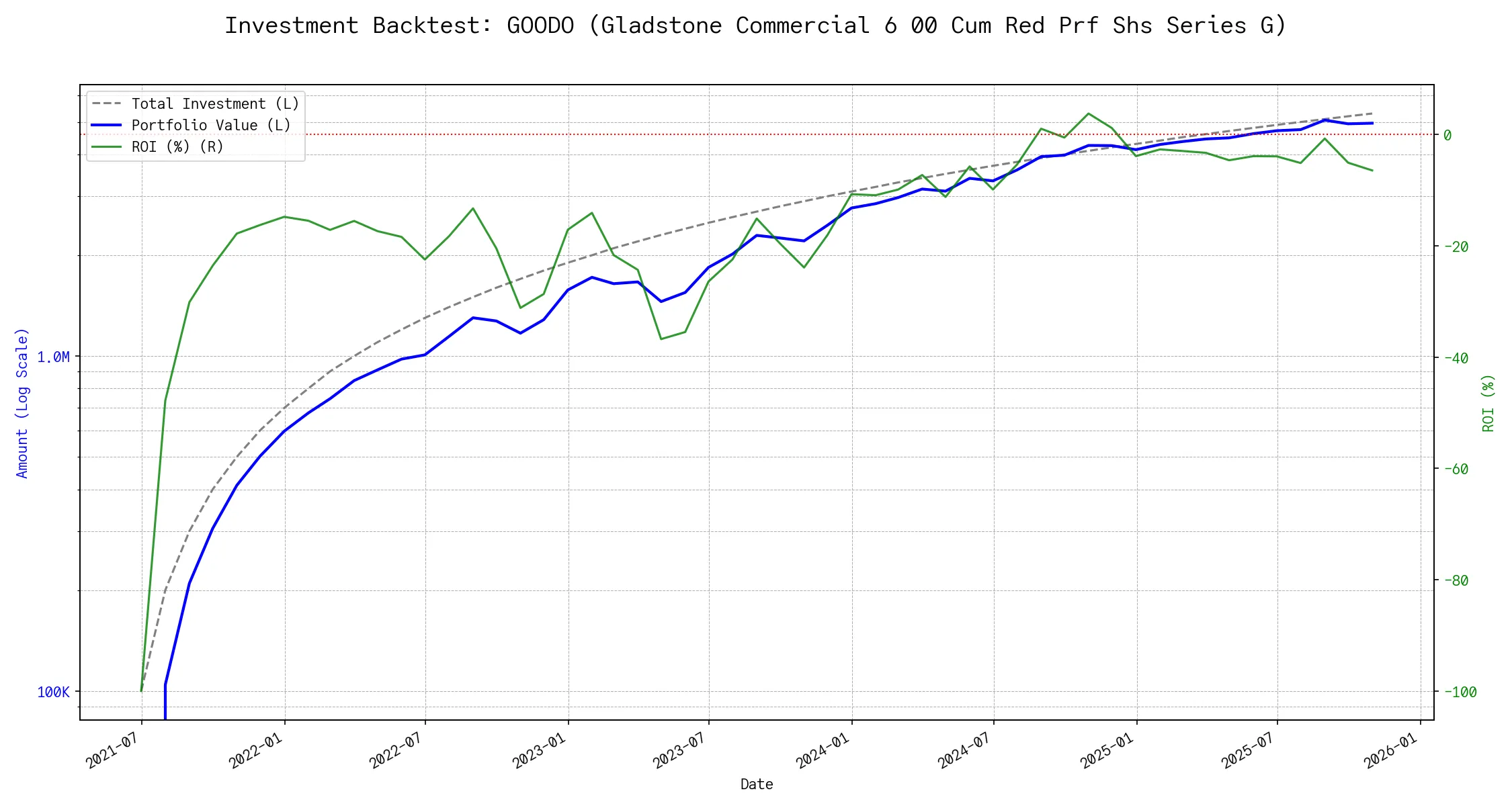Click the Amount (Log Scale) axis title

(x=22, y=403)
